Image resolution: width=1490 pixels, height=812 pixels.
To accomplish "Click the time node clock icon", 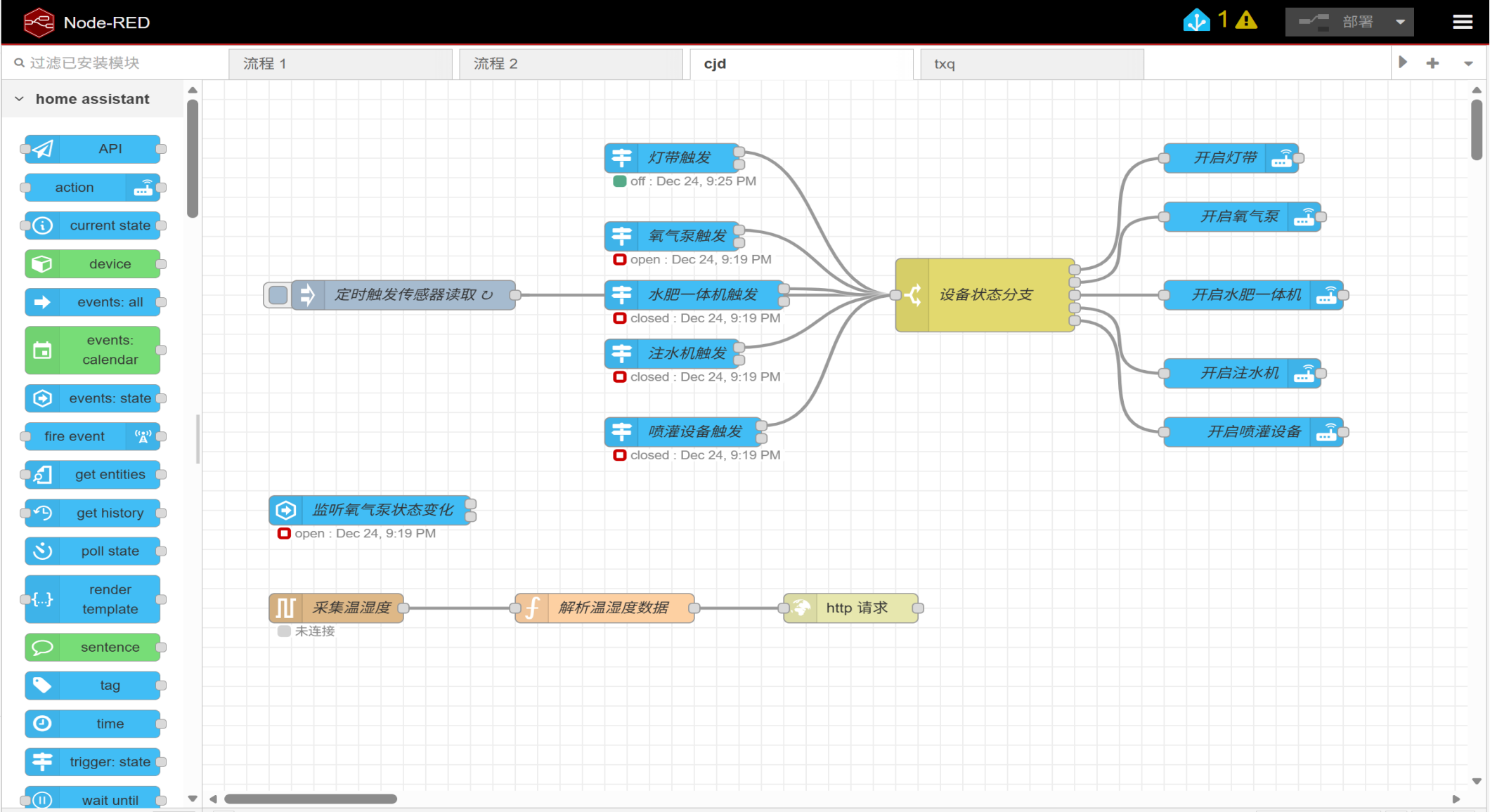I will (x=42, y=723).
